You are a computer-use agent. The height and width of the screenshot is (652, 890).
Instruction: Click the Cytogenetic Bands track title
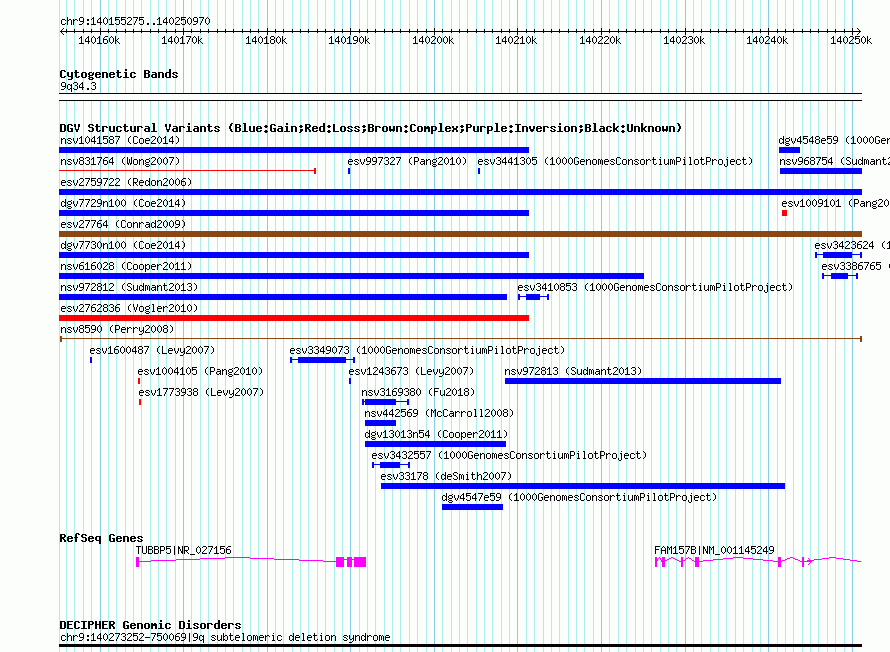point(119,74)
